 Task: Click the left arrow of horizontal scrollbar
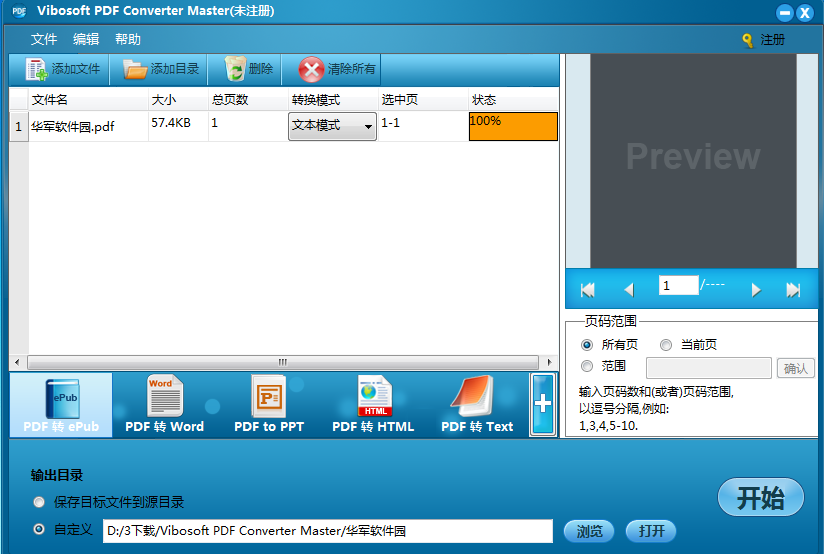click(17, 362)
